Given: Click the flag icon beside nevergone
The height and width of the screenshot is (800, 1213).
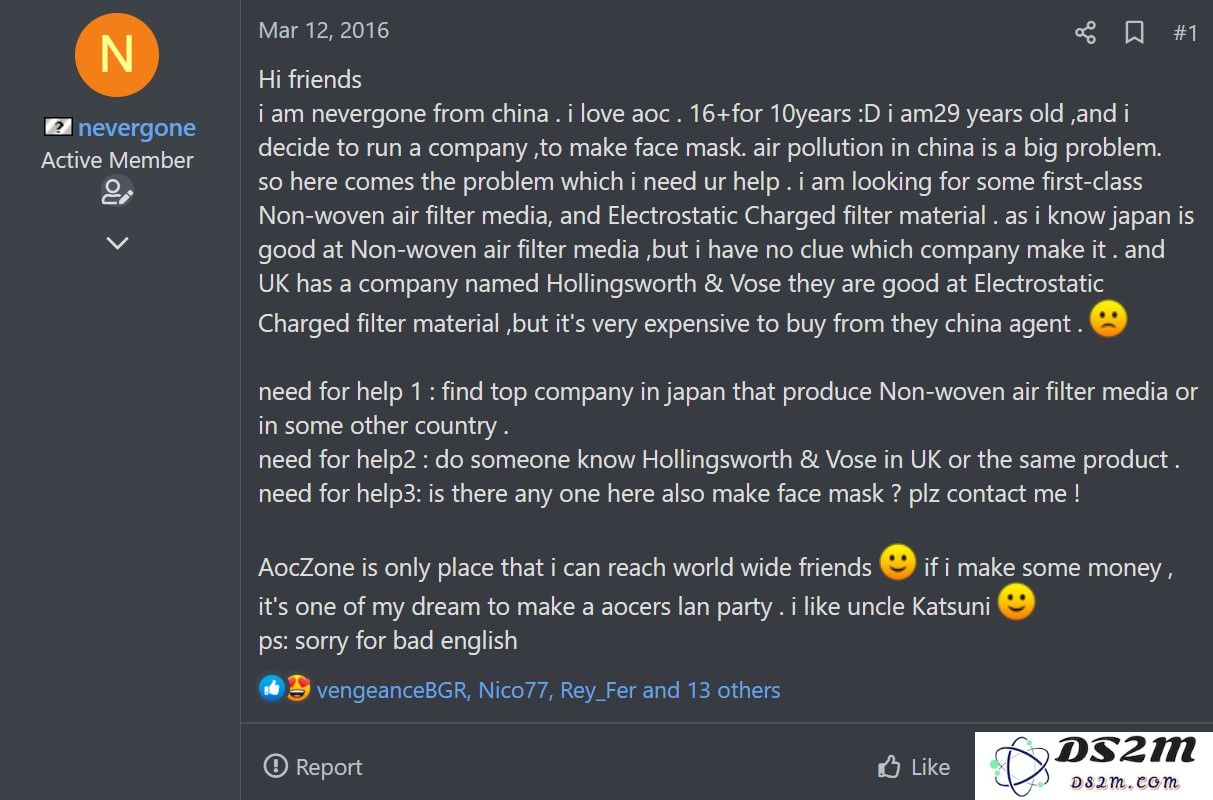Looking at the screenshot, I should pyautogui.click(x=58, y=127).
